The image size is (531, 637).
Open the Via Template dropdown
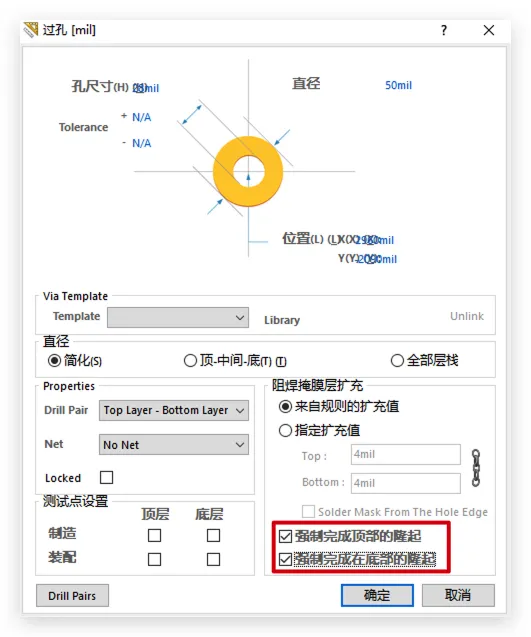[x=178, y=317]
